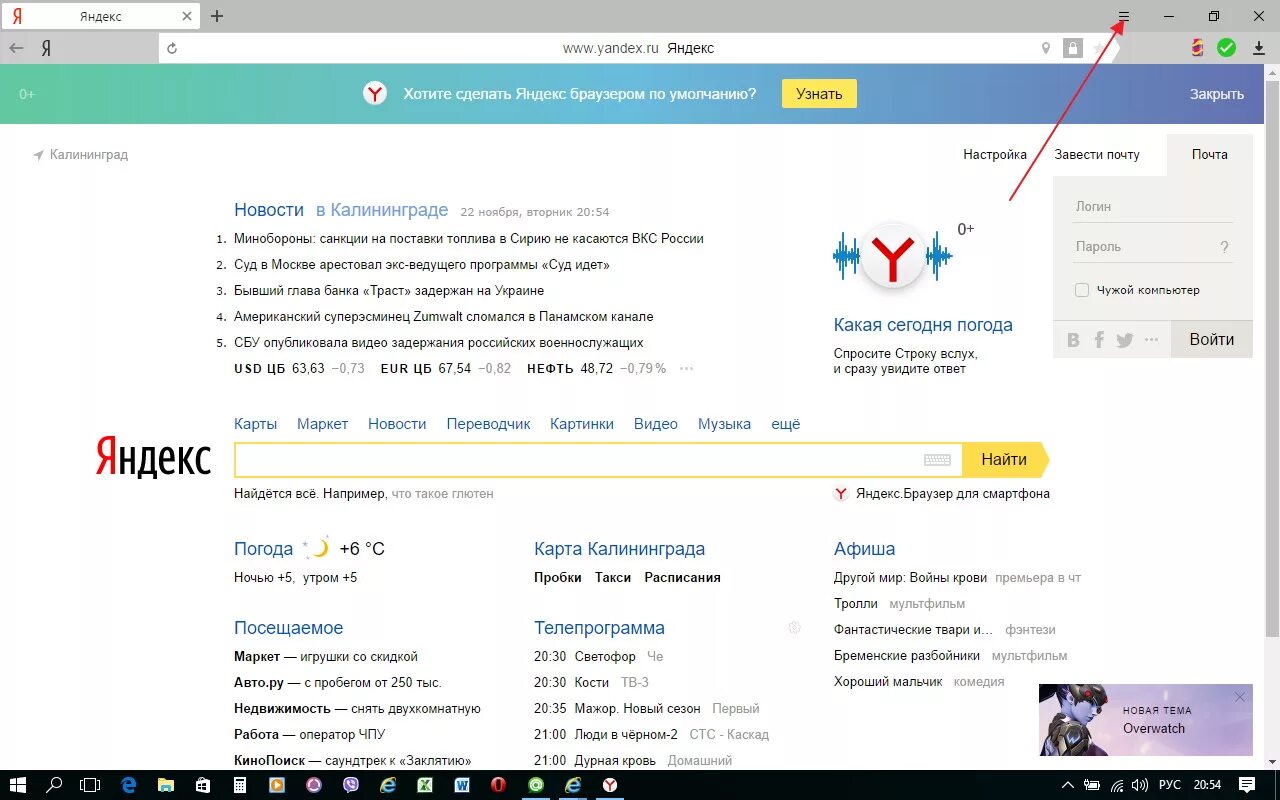Open the Маркет service link
This screenshot has width=1280, height=800.
(x=322, y=424)
